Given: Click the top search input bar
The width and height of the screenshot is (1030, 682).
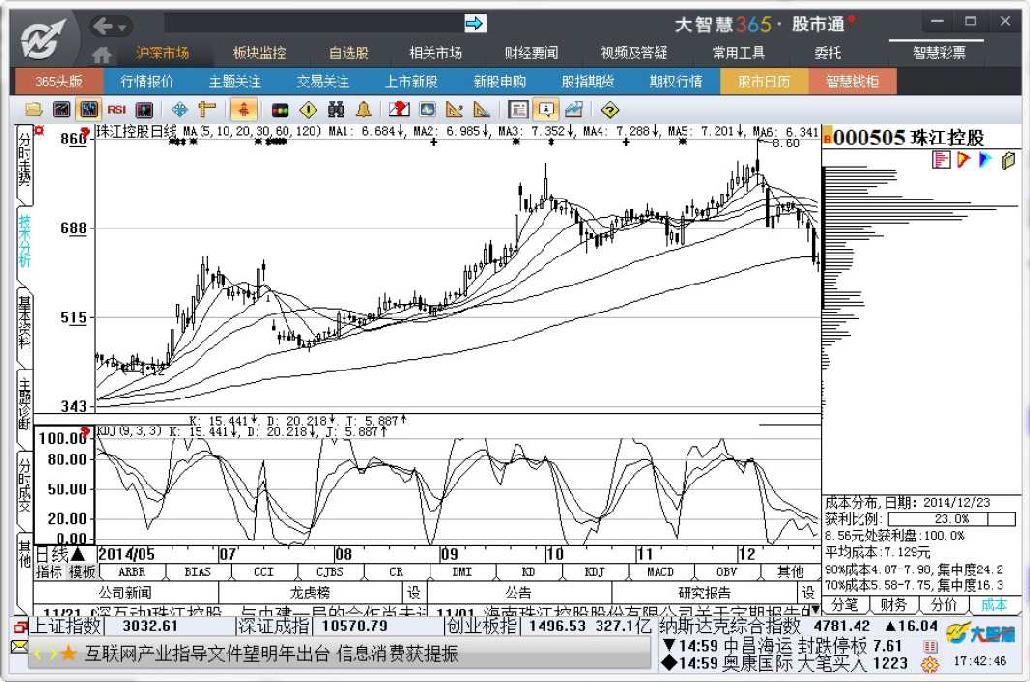Looking at the screenshot, I should [x=313, y=24].
